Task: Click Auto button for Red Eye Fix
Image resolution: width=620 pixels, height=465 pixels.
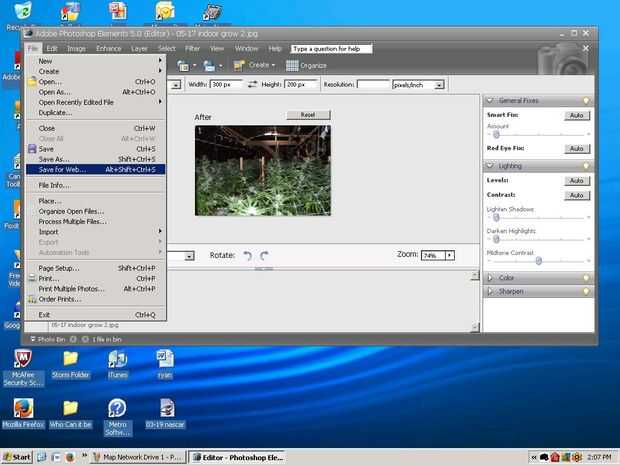Action: point(577,149)
